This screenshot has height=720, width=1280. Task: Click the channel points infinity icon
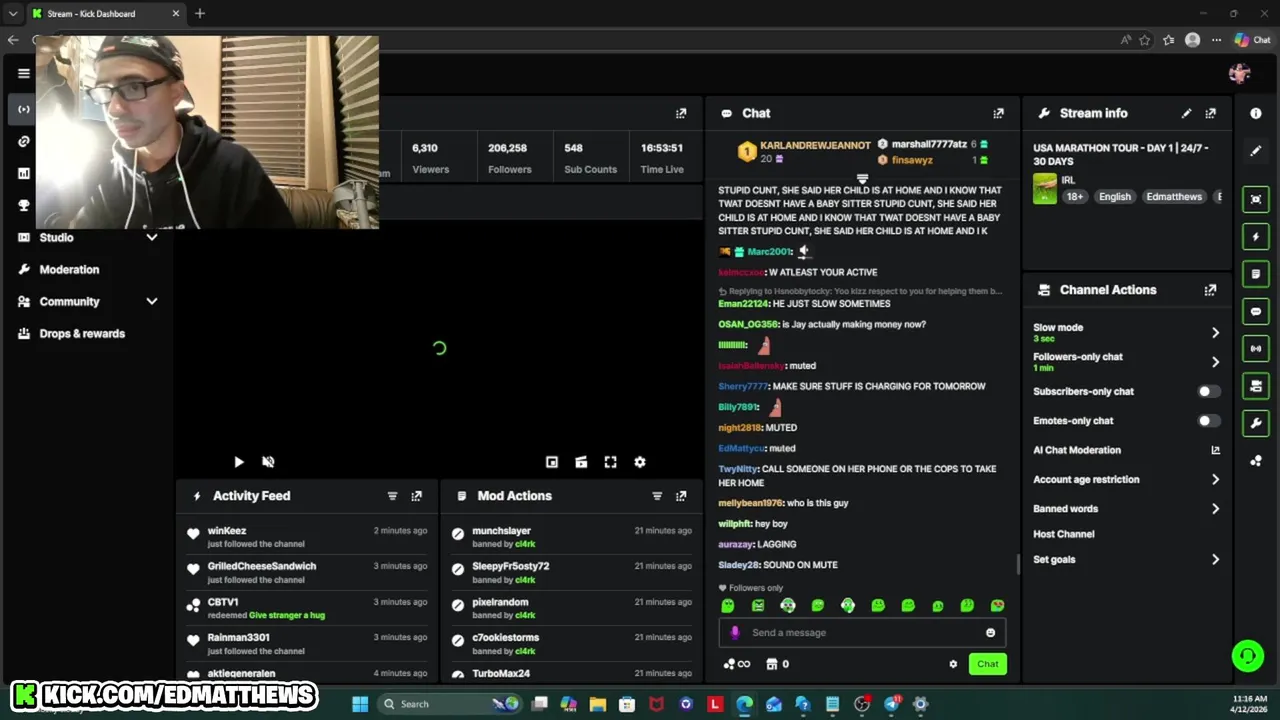click(x=736, y=664)
